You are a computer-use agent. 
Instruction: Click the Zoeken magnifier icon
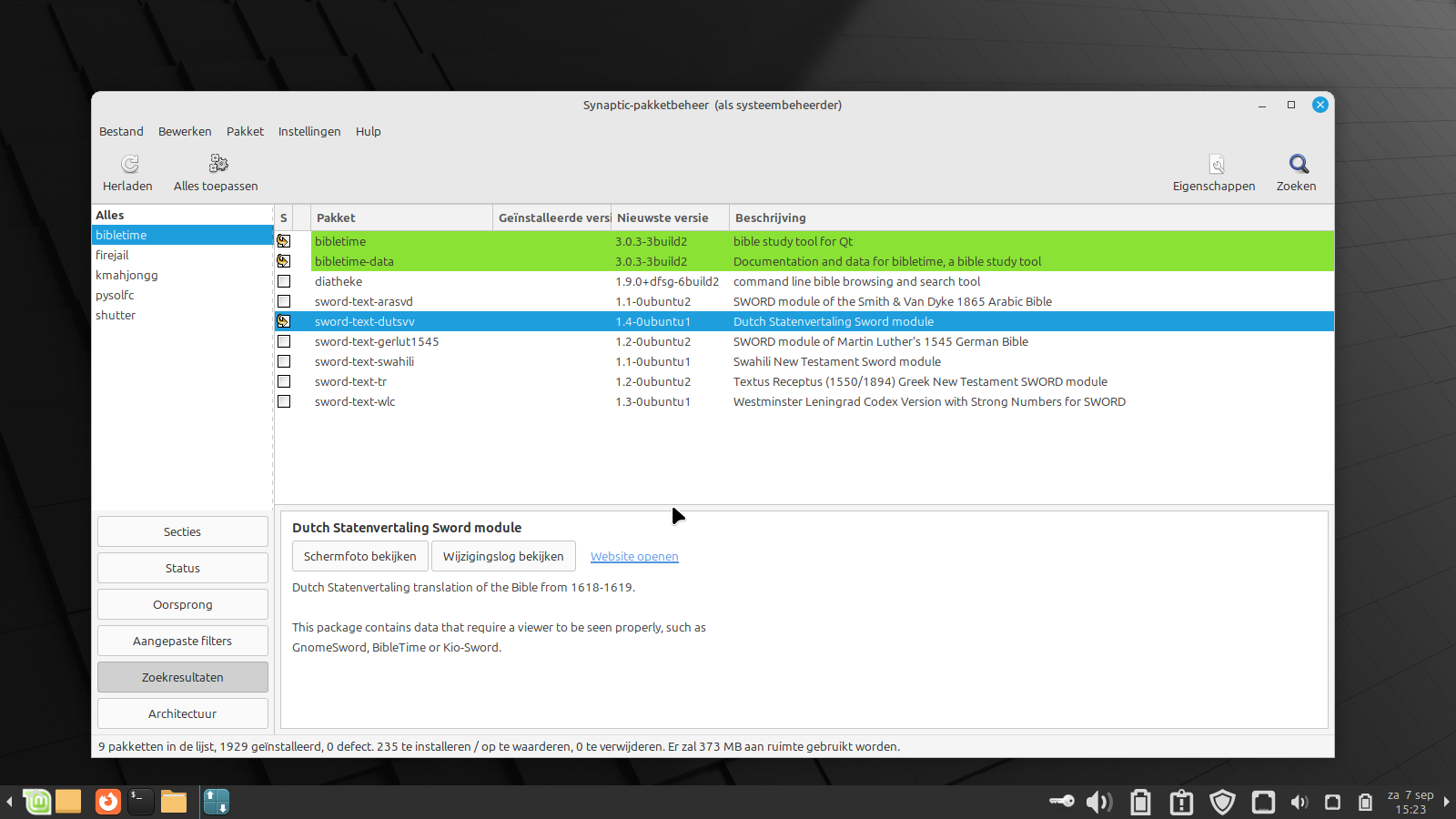click(x=1299, y=164)
